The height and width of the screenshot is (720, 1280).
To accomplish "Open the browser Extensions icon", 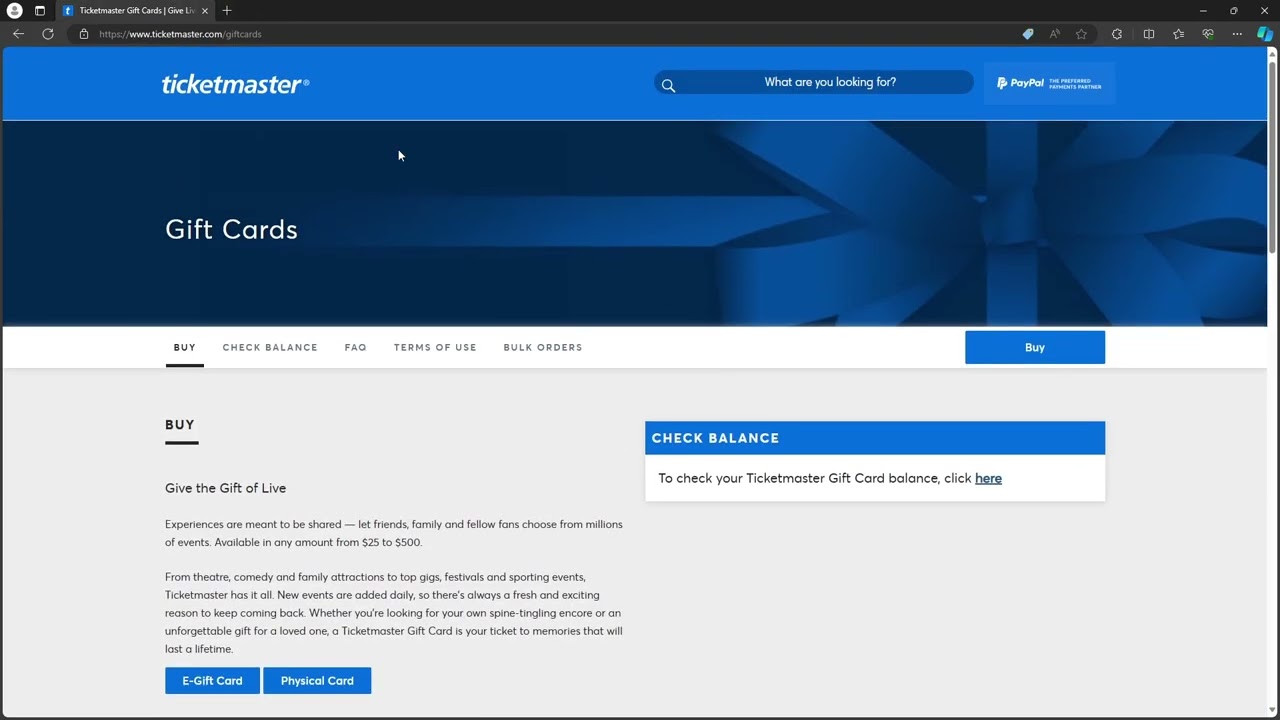I will [x=1117, y=34].
